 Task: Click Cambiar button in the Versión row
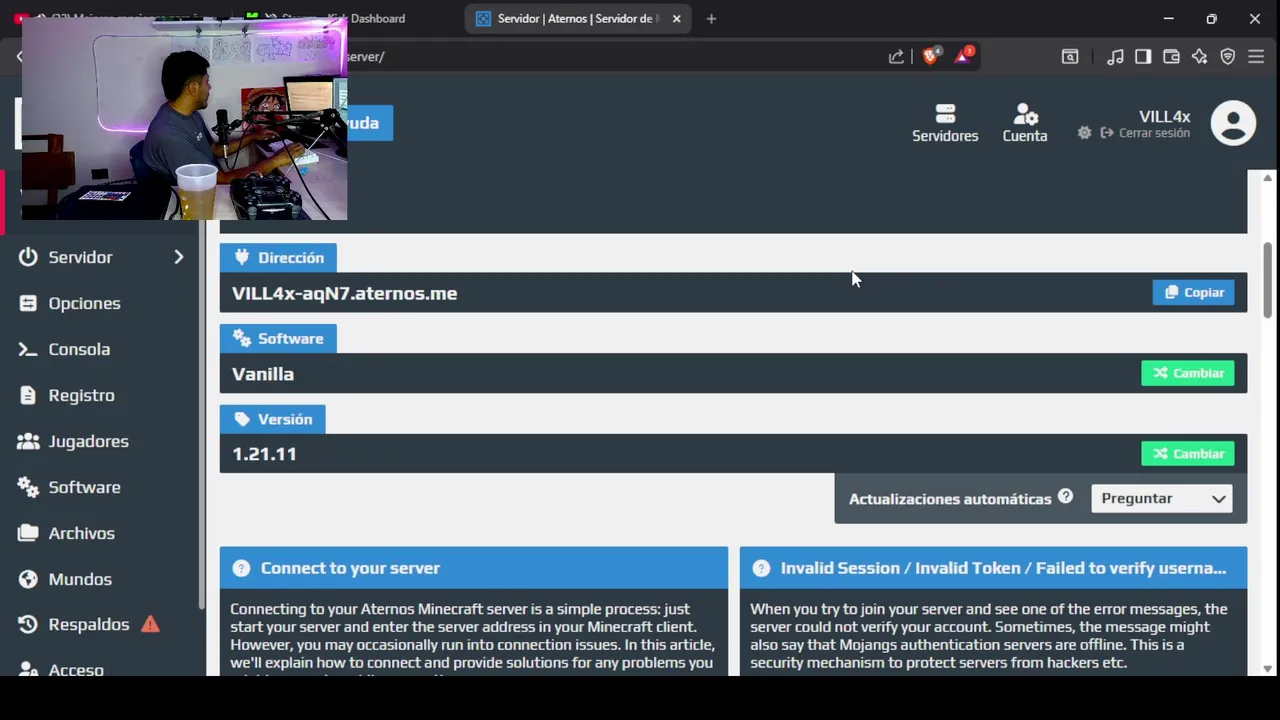tap(1188, 453)
